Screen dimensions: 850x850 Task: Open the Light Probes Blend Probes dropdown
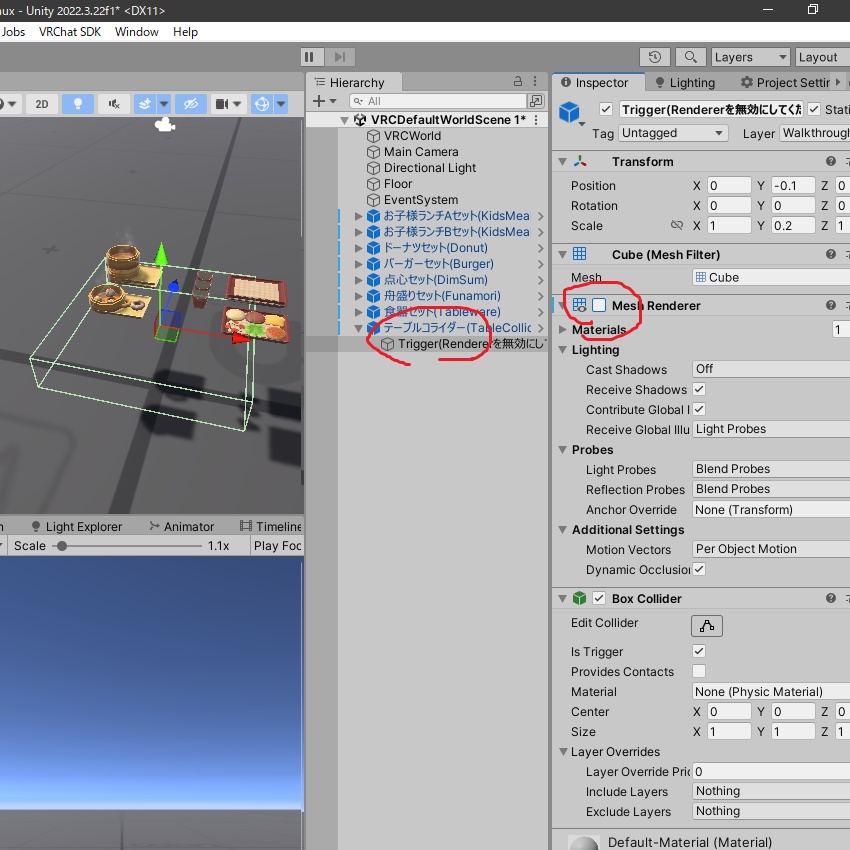771,469
